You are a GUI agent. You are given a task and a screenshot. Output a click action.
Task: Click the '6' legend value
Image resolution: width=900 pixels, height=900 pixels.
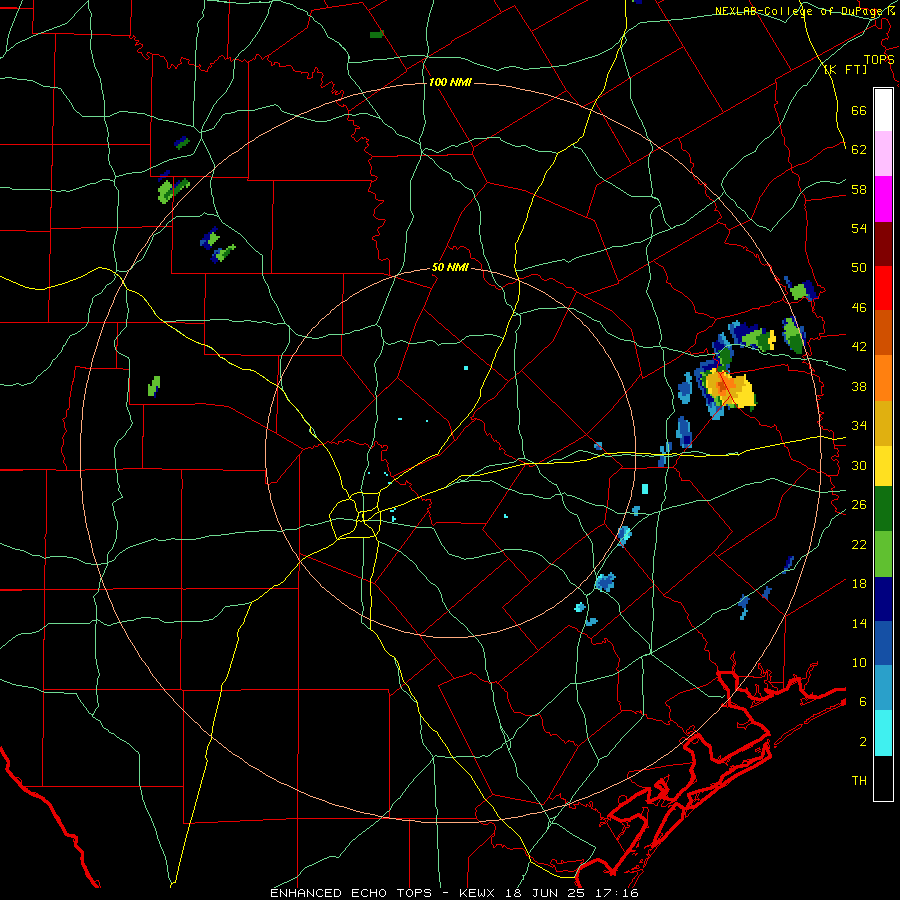[863, 702]
